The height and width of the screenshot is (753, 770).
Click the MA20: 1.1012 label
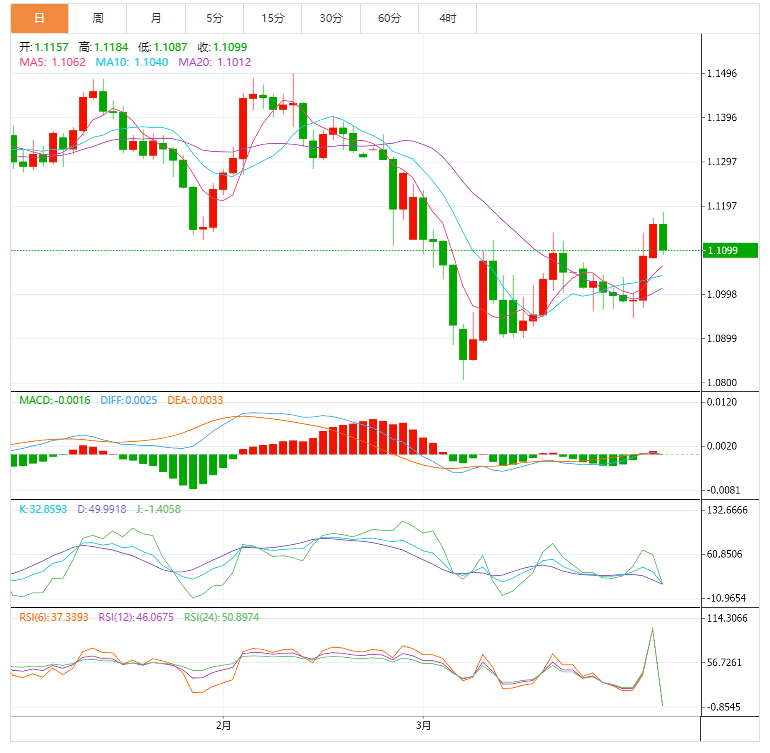215,62
